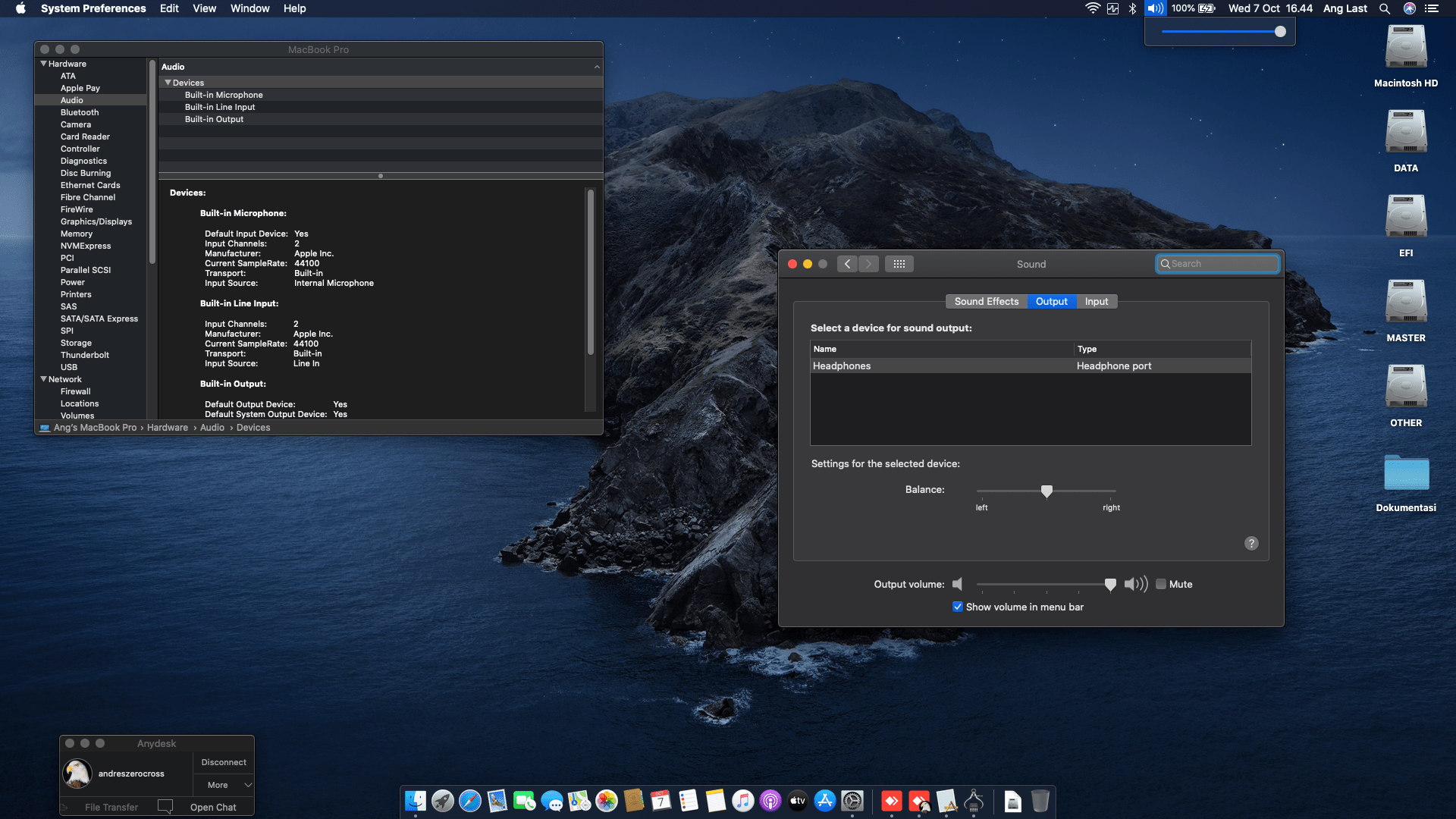1456x819 pixels.
Task: Open the Dokumentasi folder
Action: click(1405, 474)
